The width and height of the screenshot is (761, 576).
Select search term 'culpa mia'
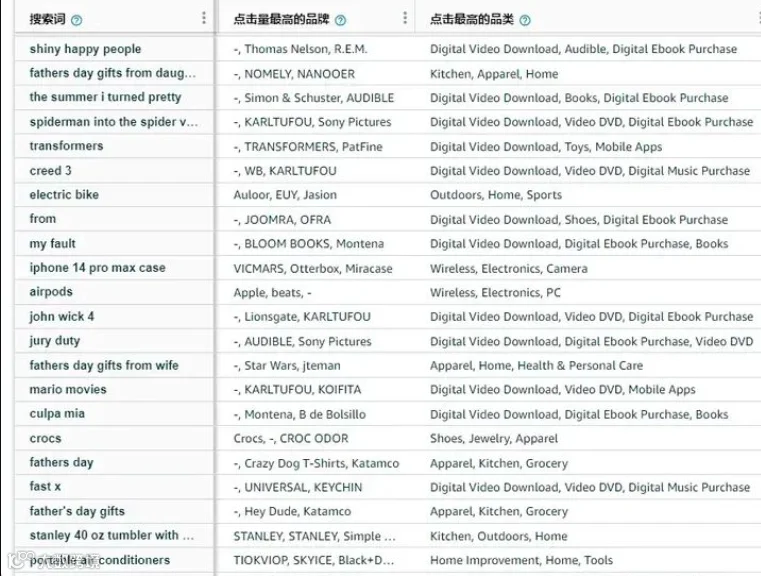point(57,414)
